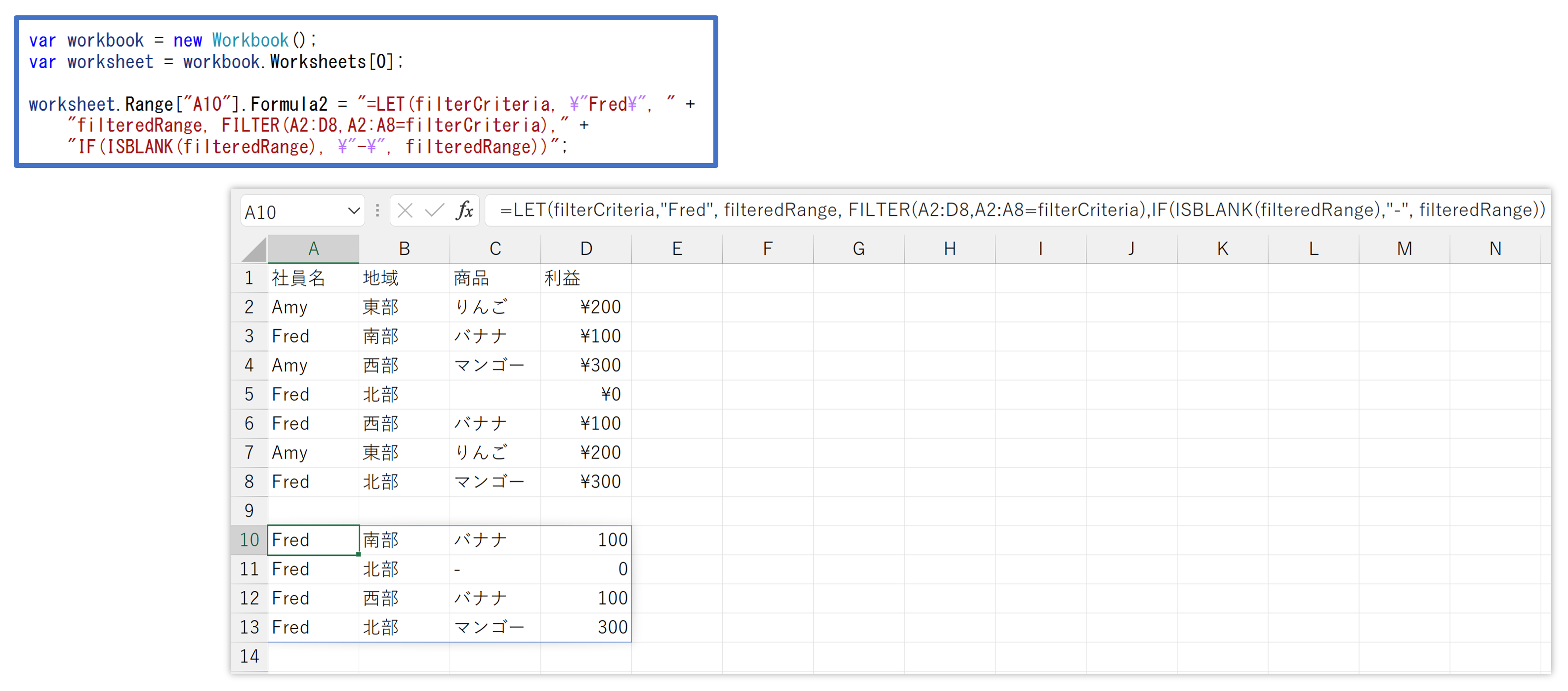Click cell A7 Amy in row 7
The height and width of the screenshot is (691, 1568).
[313, 453]
